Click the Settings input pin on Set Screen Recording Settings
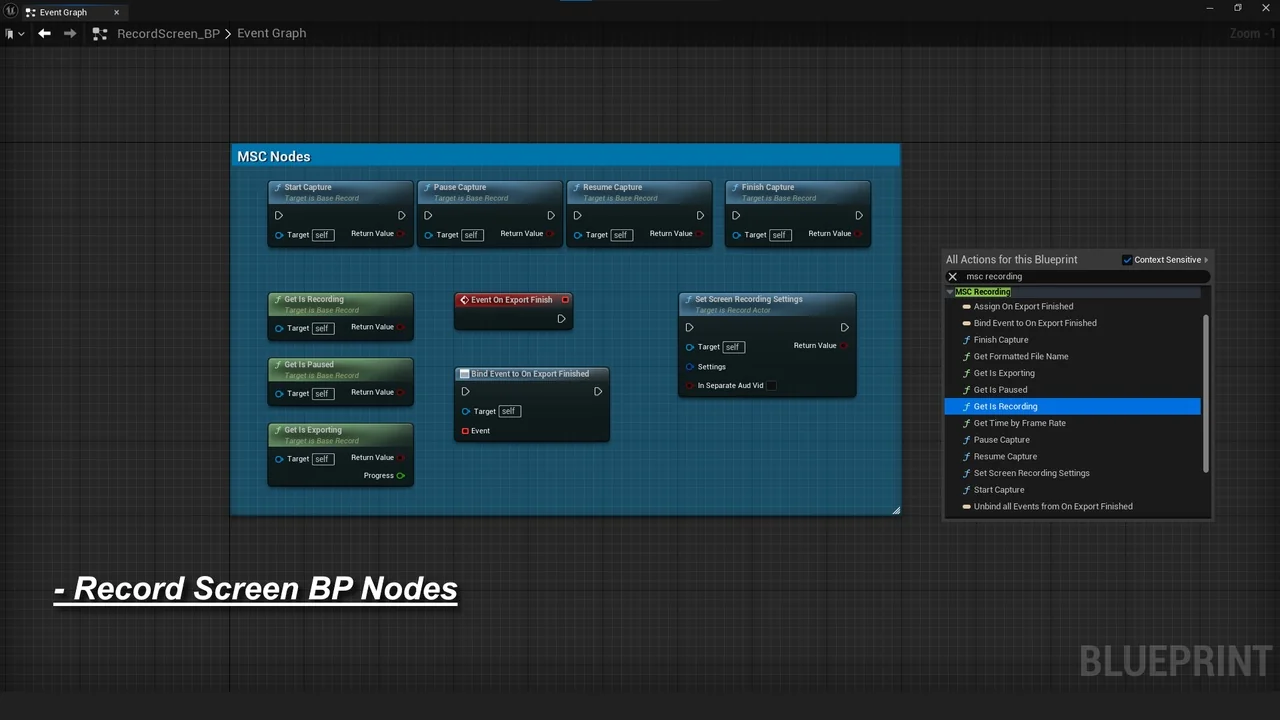The height and width of the screenshot is (720, 1280). pyautogui.click(x=689, y=367)
